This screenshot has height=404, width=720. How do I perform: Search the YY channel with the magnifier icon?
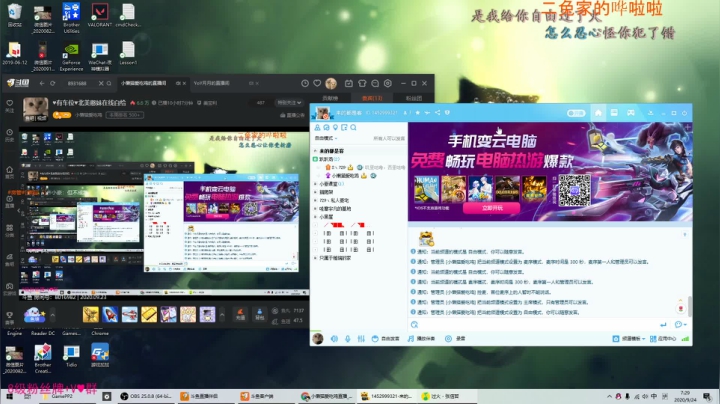353,128
